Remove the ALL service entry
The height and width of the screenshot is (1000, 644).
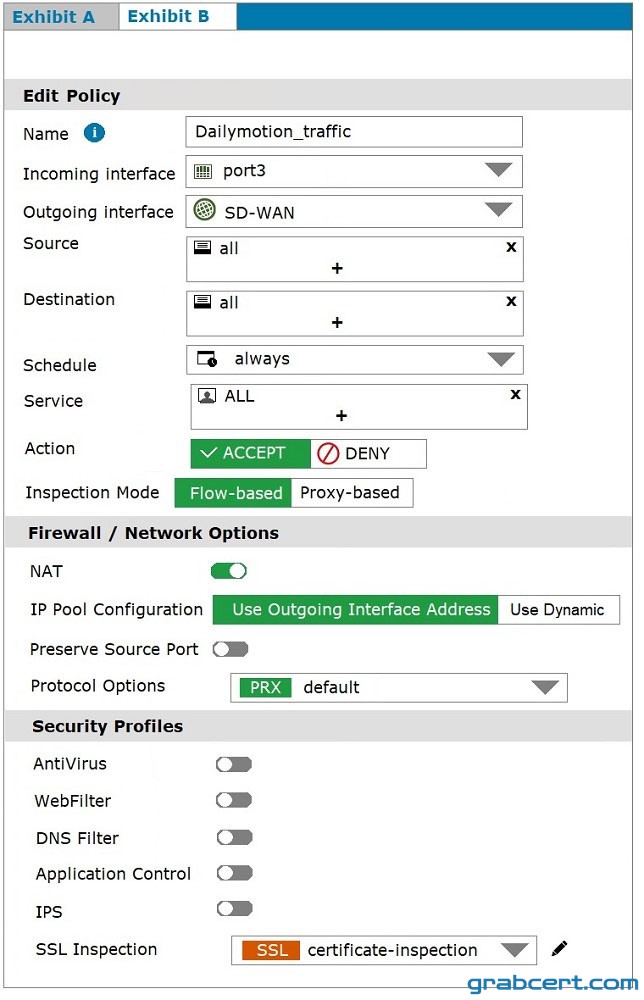(x=515, y=394)
